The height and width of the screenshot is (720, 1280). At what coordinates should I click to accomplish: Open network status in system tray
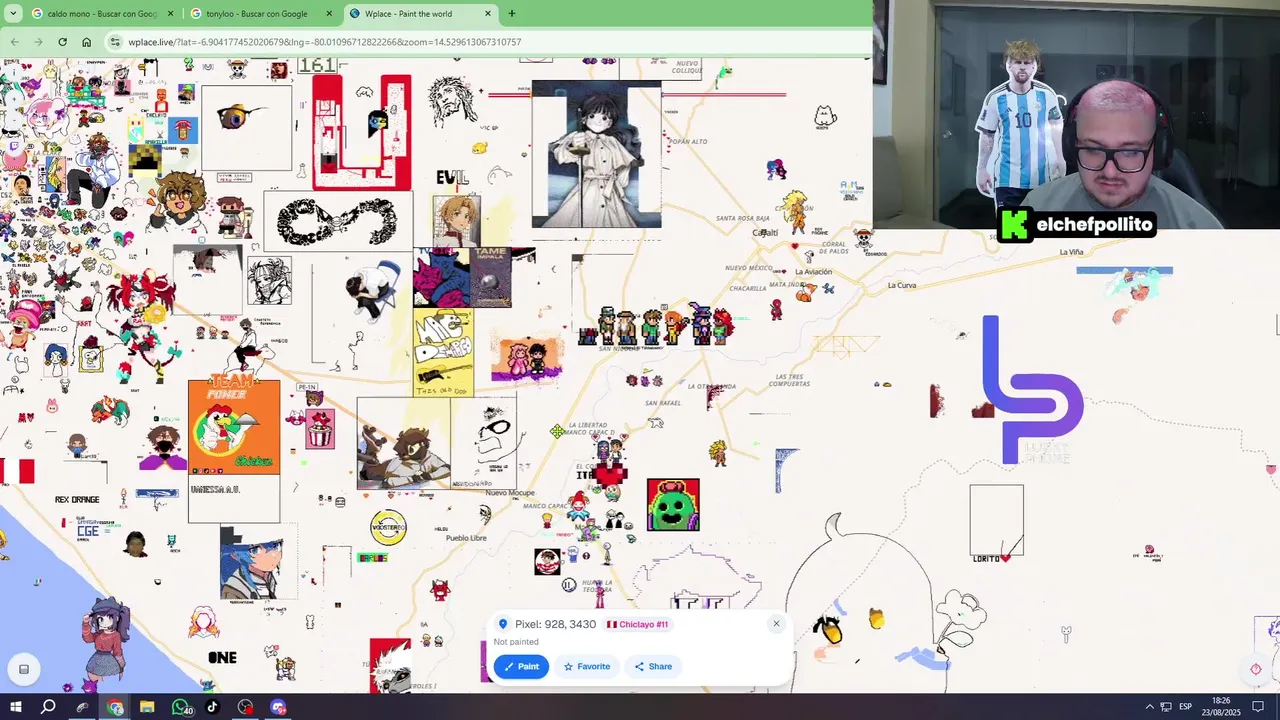coord(1166,707)
